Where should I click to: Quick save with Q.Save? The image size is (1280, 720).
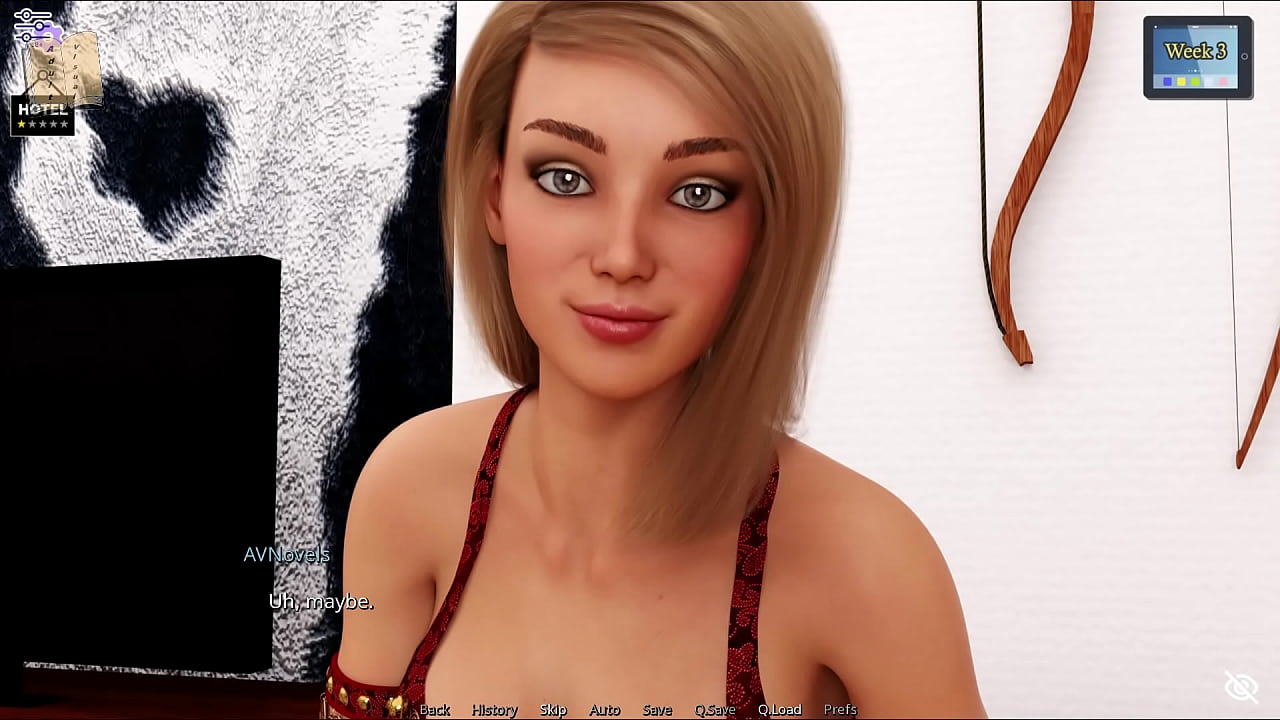pos(714,709)
